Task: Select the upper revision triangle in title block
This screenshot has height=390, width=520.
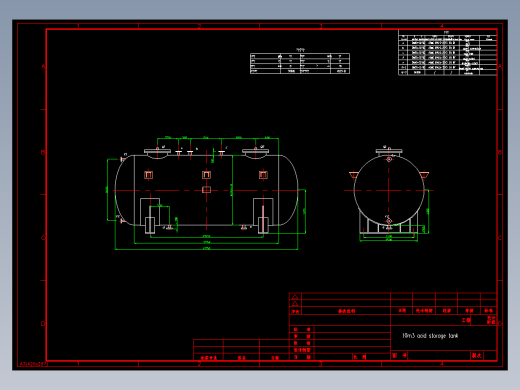Action: pos(295,297)
